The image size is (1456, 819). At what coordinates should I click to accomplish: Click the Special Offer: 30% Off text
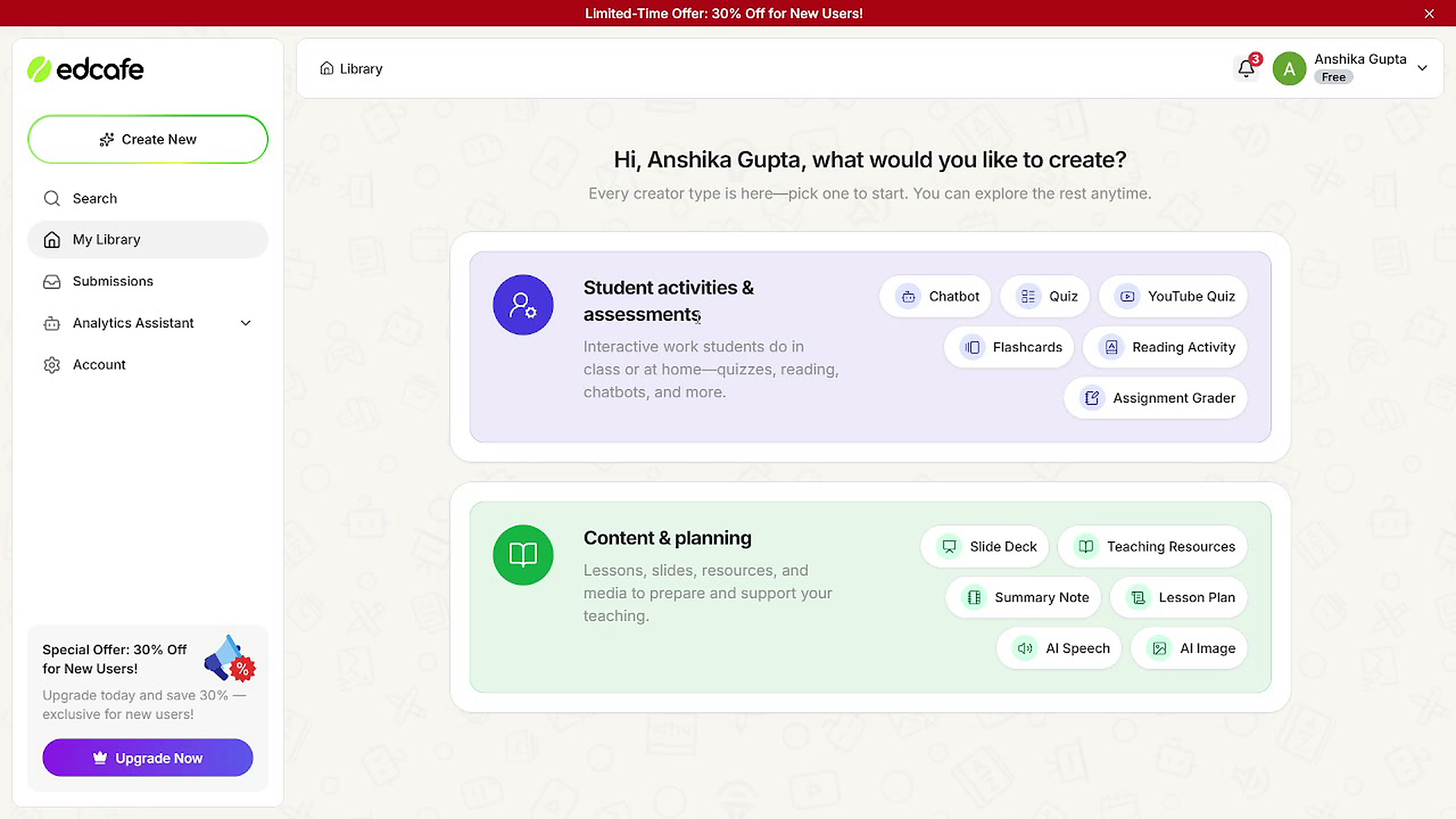click(x=114, y=659)
